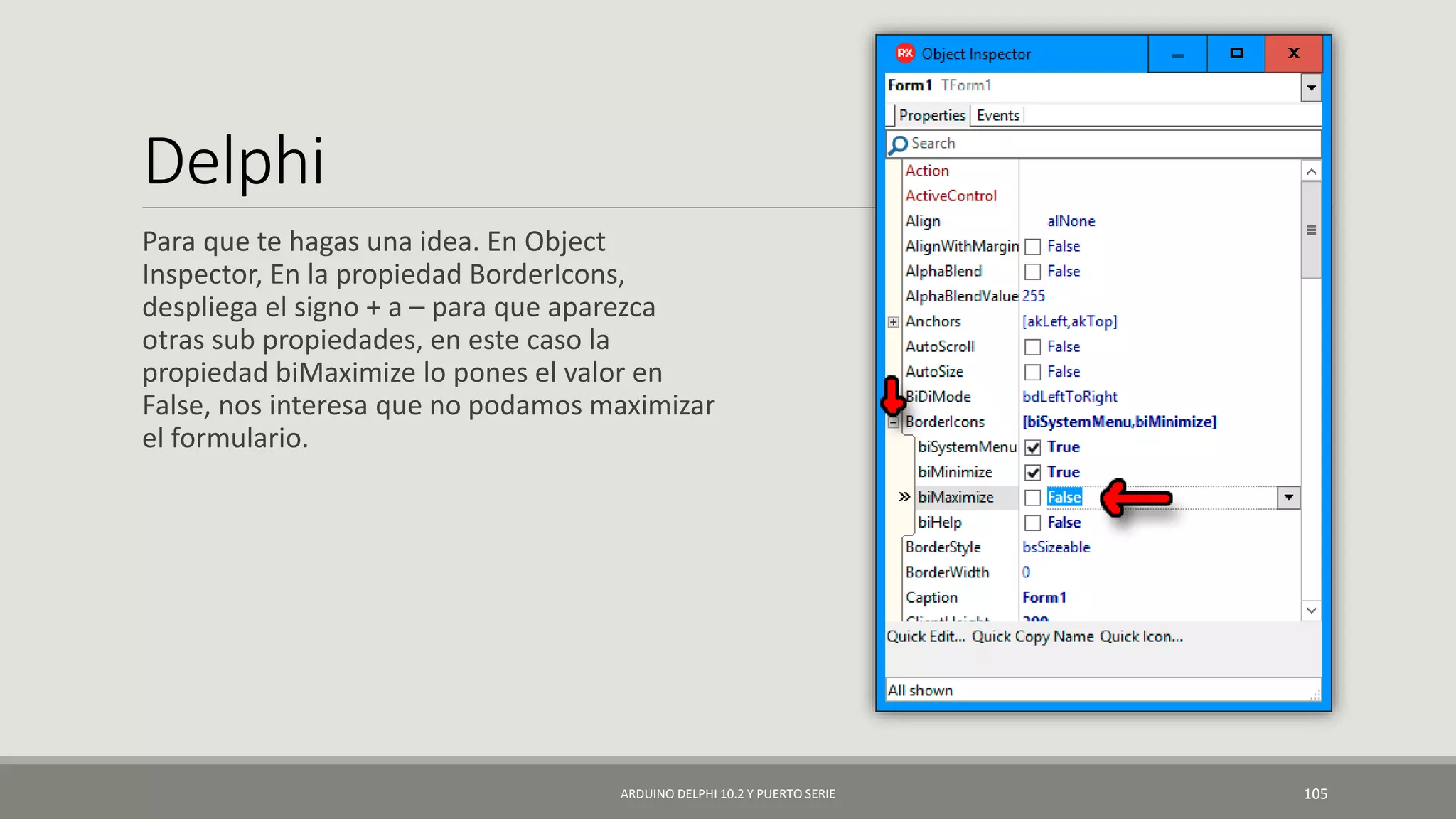Screen dimensions: 1456x819
Task: Collapse the BorderIcons property
Action: [893, 422]
